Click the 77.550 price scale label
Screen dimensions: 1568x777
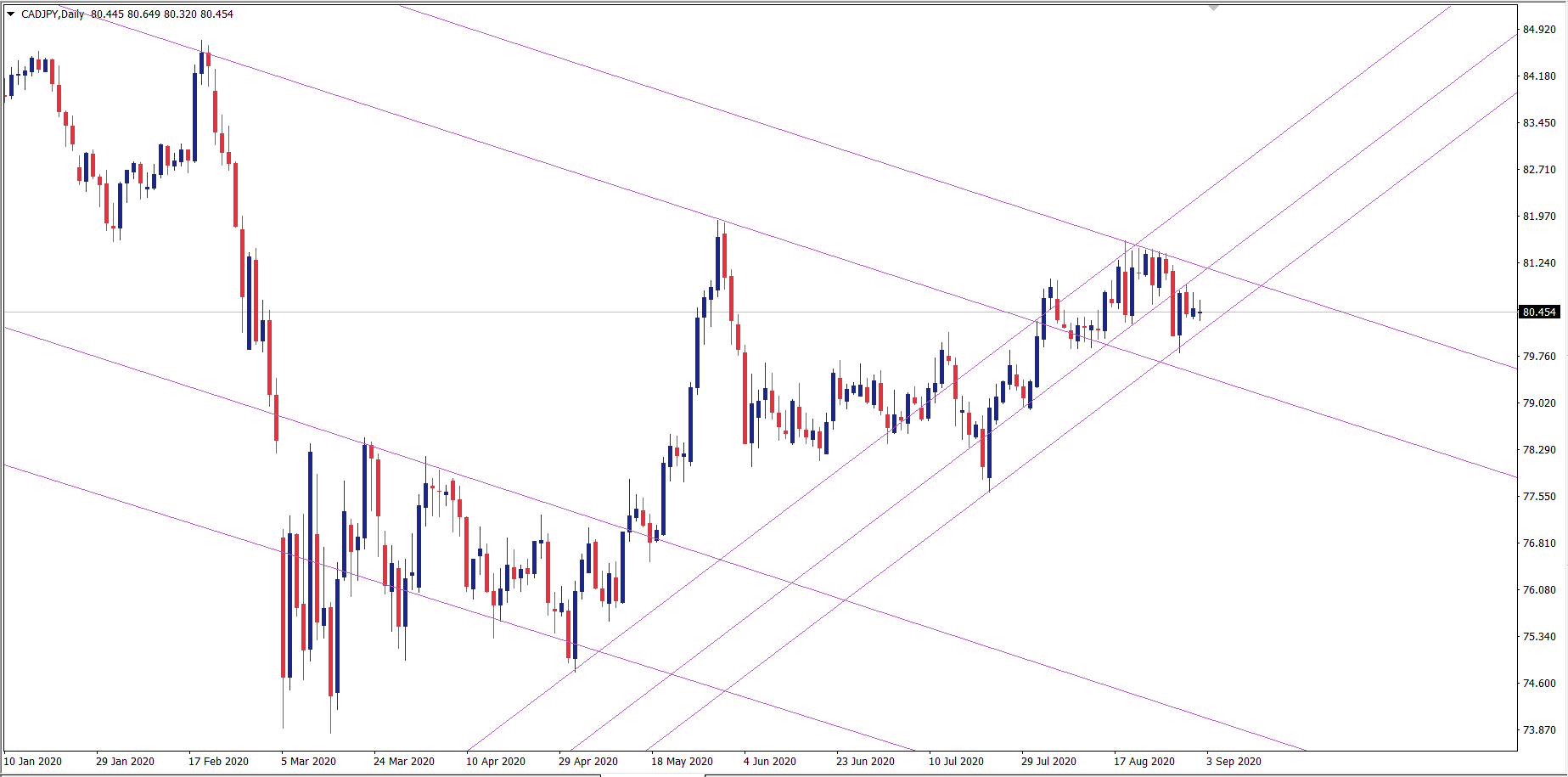[x=1539, y=496]
